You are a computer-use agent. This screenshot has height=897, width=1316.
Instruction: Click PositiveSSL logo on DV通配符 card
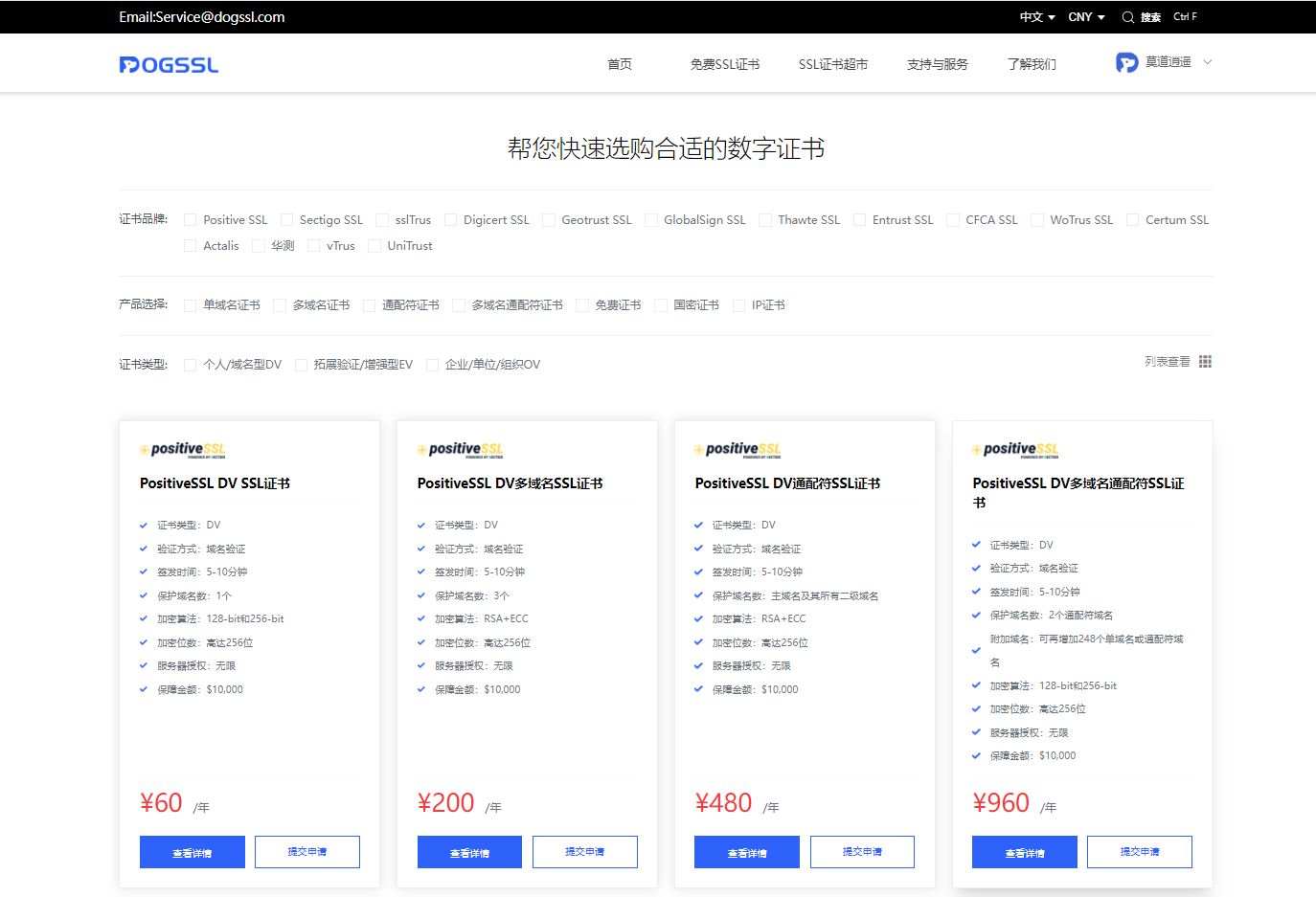point(738,450)
